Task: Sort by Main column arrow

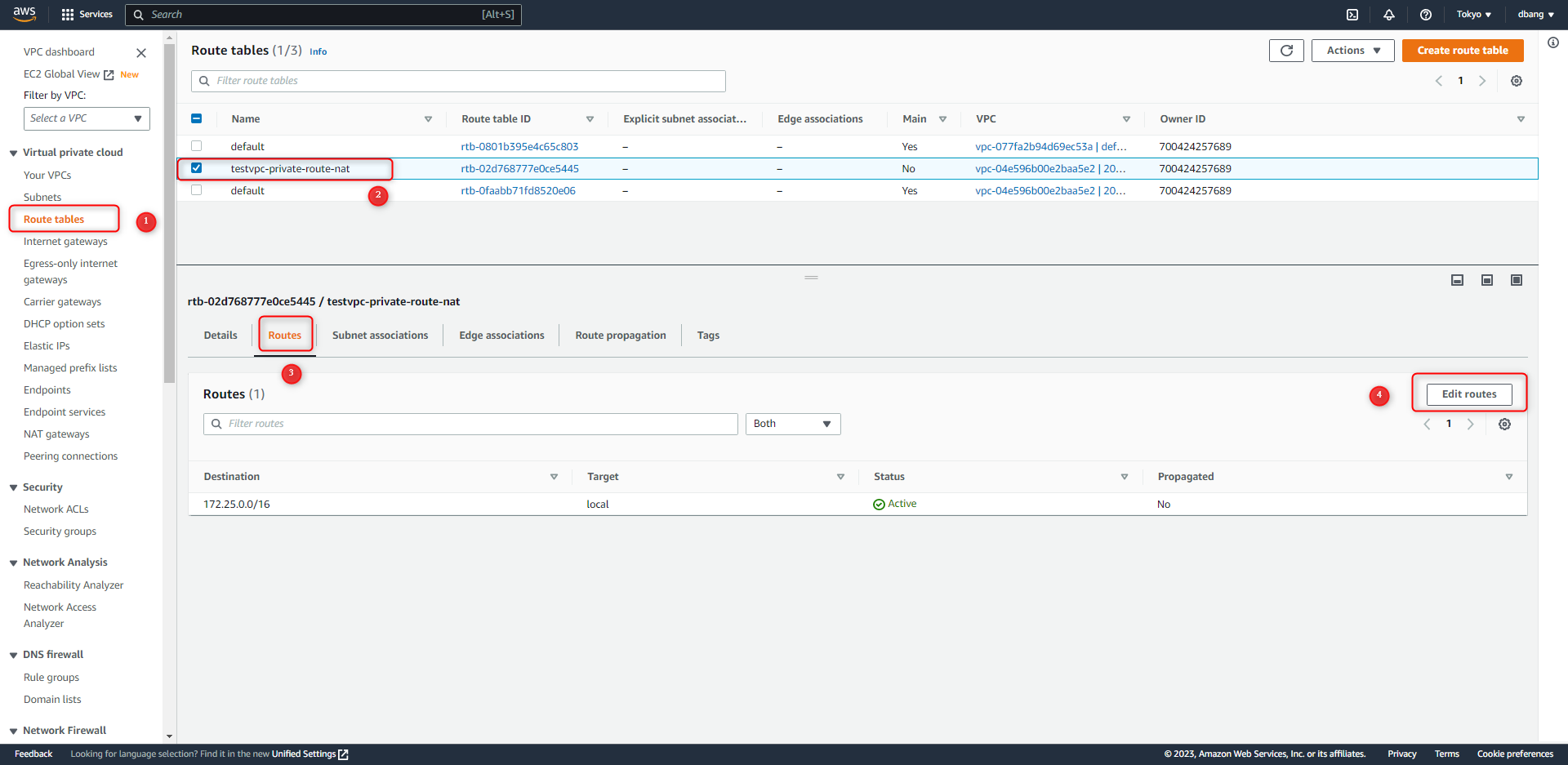Action: pyautogui.click(x=942, y=119)
